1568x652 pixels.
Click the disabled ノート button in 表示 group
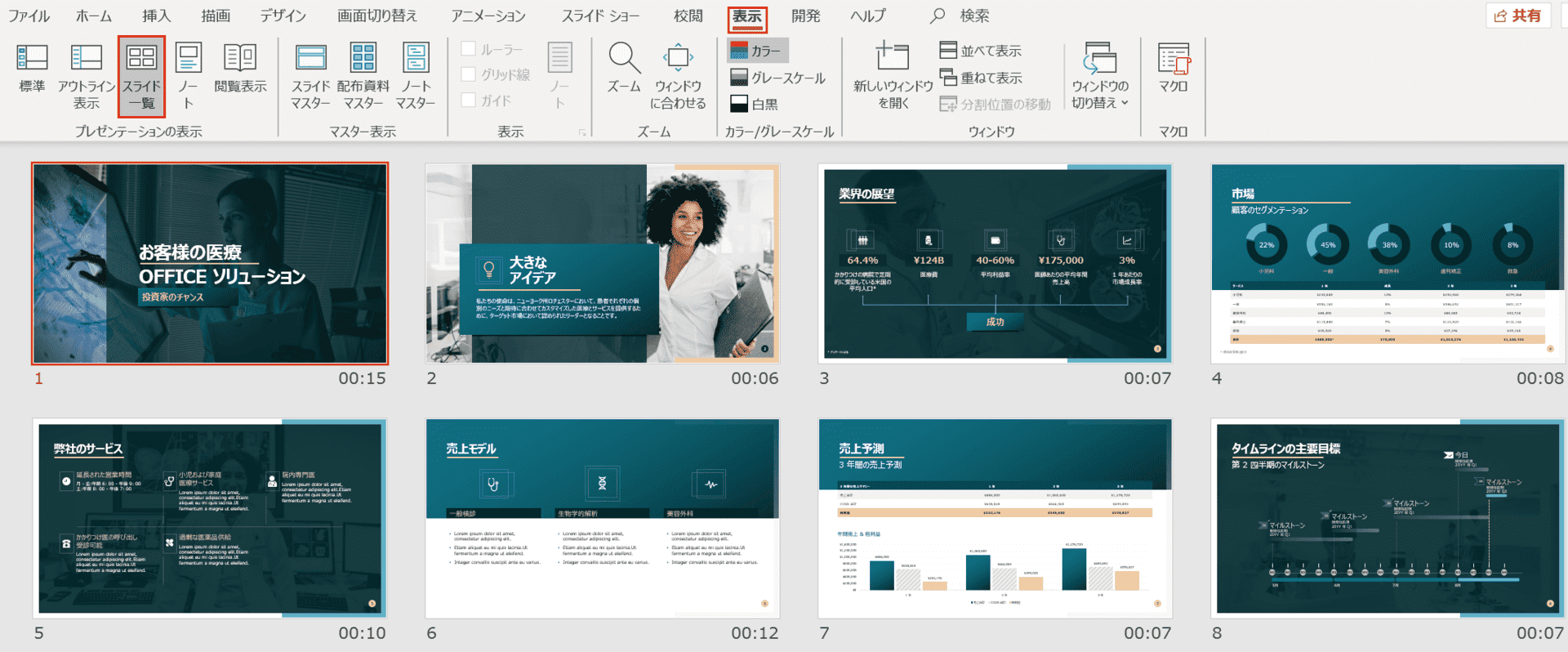point(559,77)
